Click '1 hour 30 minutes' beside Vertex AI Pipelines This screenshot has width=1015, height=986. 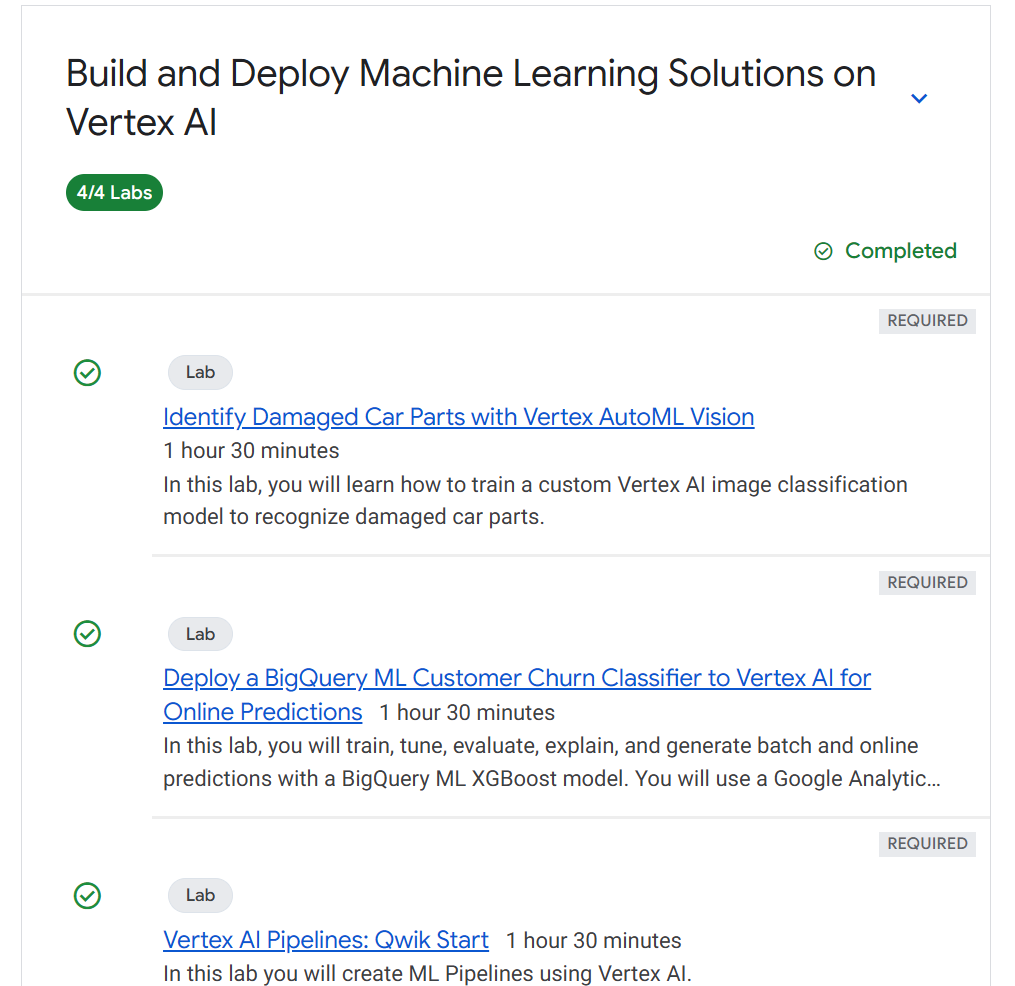point(594,941)
